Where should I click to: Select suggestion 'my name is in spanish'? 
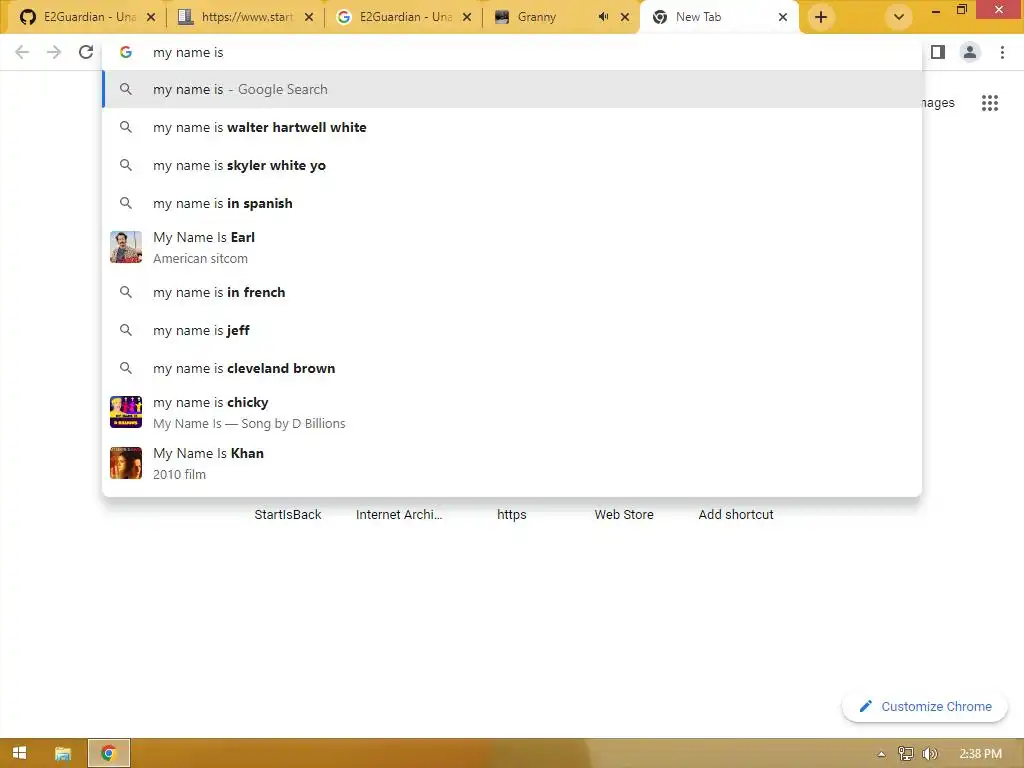point(512,203)
